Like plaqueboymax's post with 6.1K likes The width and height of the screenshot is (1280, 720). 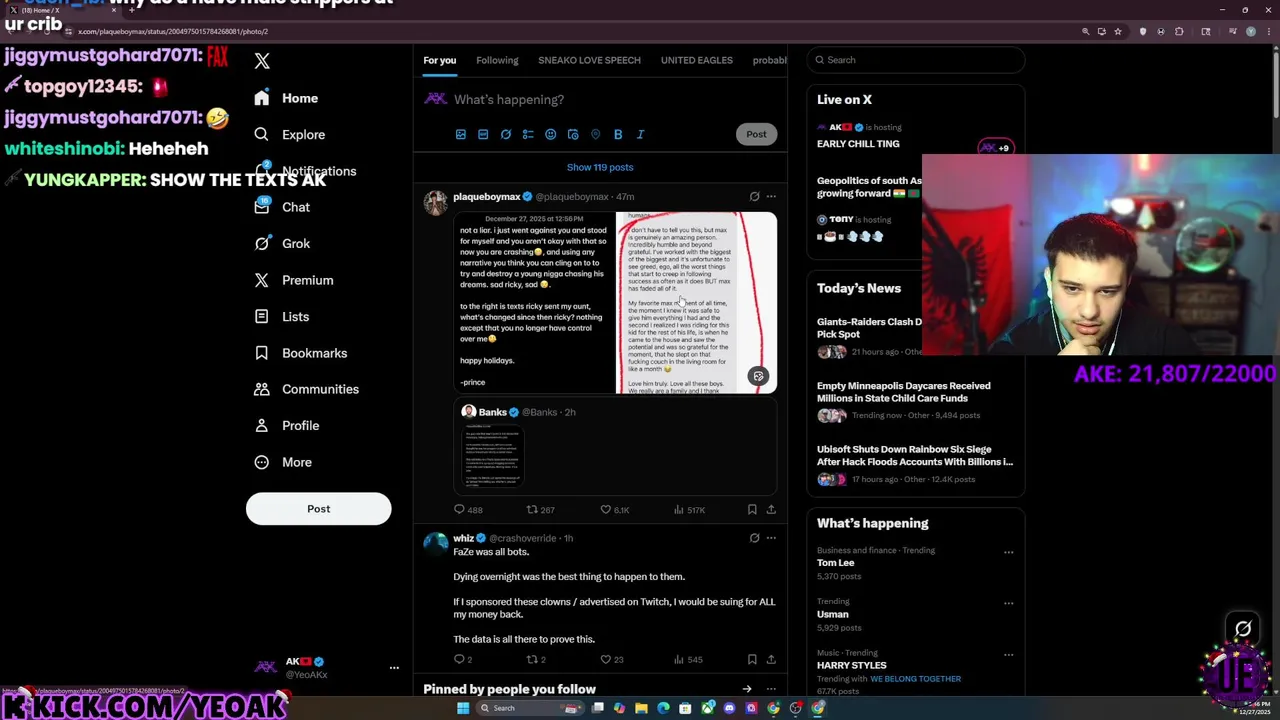tap(614, 510)
